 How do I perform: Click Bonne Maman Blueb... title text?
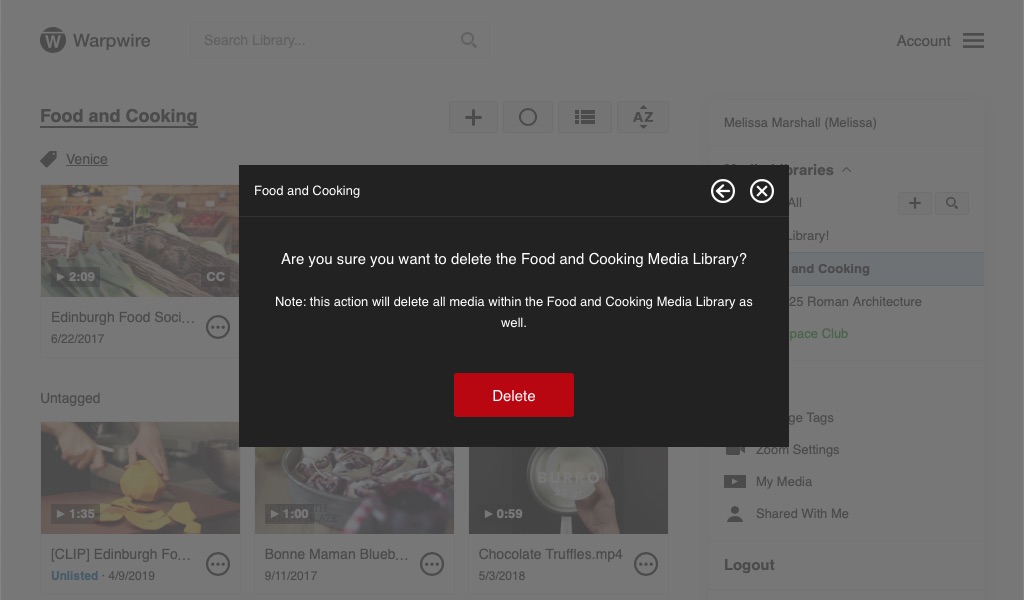[x=336, y=554]
